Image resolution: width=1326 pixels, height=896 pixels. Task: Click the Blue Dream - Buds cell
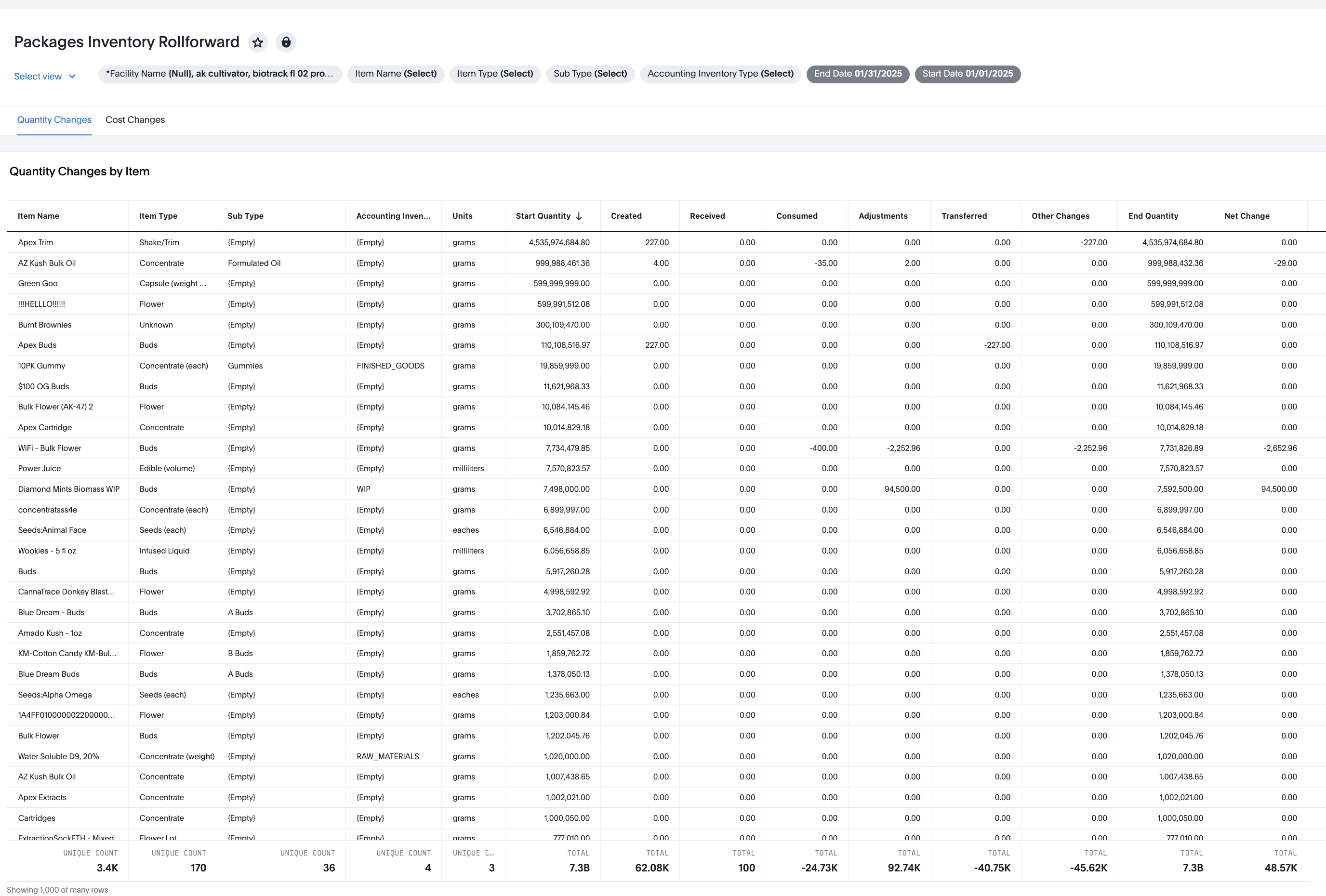(x=67, y=613)
